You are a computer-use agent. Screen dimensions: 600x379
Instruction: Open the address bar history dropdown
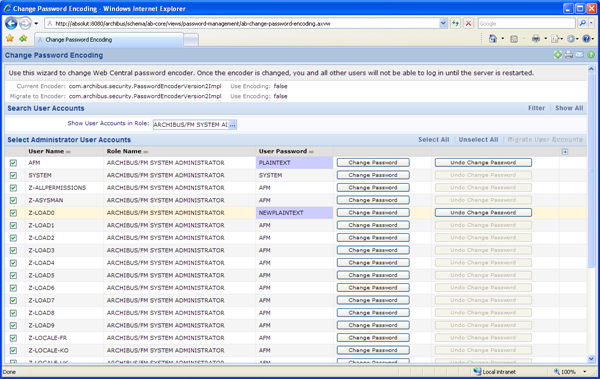(x=443, y=23)
